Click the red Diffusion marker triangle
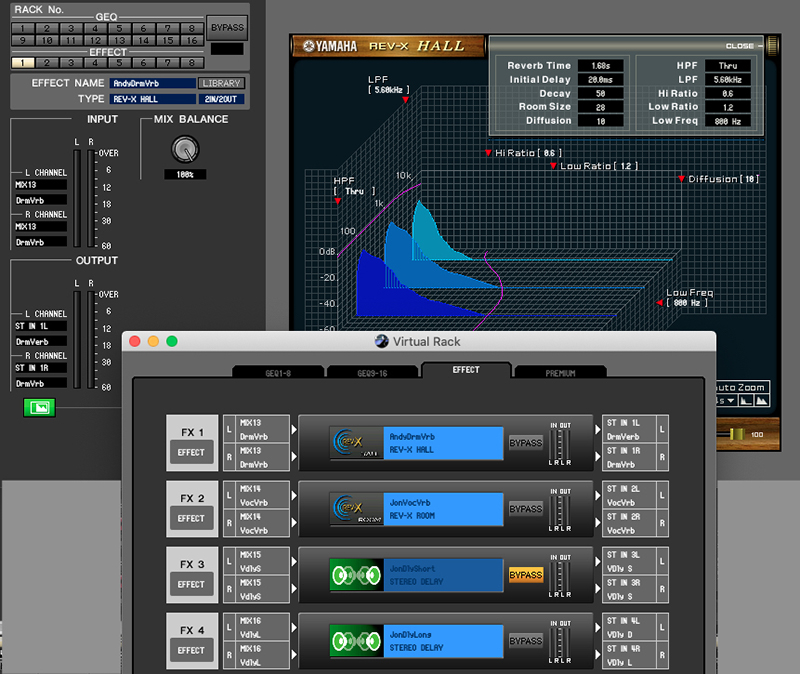Image resolution: width=800 pixels, height=674 pixels. coord(681,179)
